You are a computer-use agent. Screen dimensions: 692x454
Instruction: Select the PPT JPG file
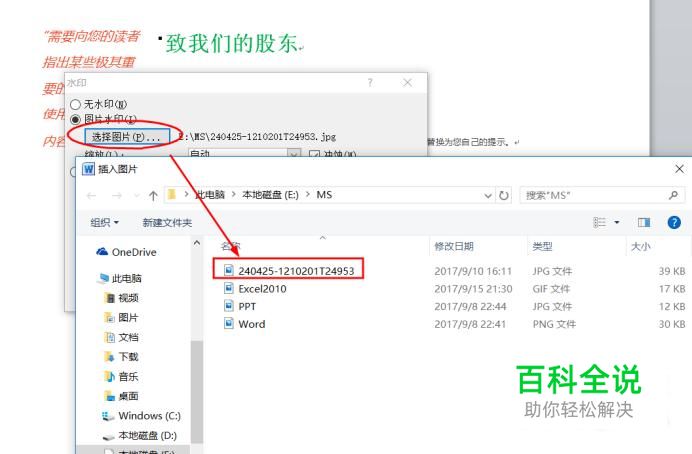(240, 306)
